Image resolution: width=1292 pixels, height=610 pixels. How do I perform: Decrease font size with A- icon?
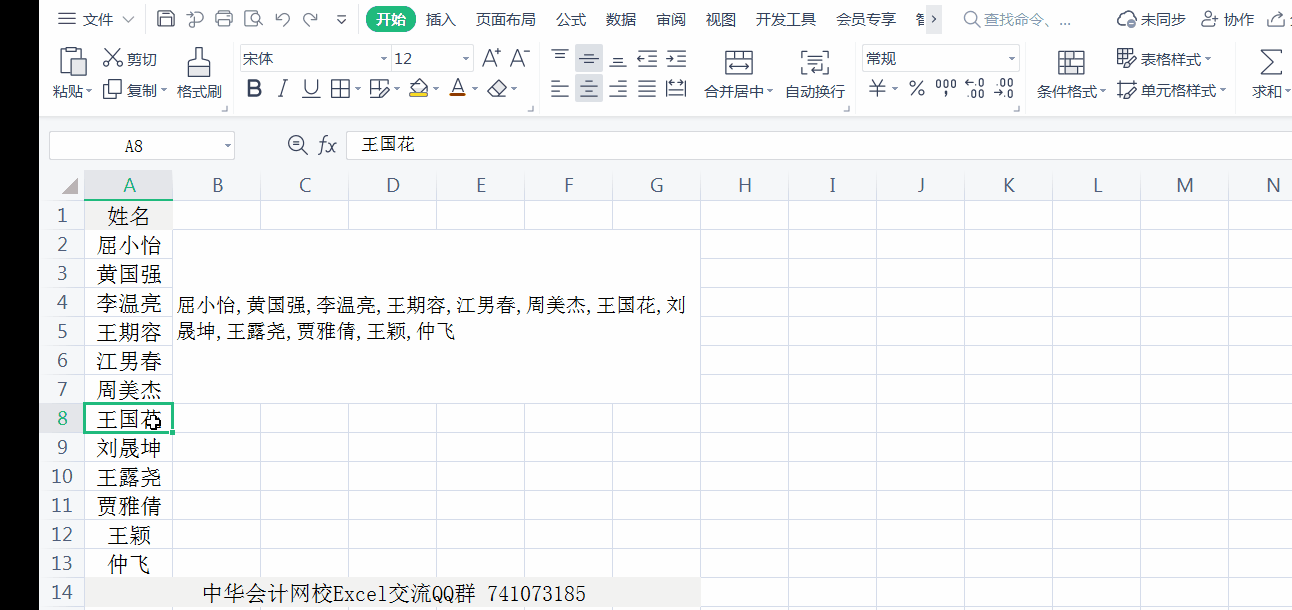click(x=520, y=59)
